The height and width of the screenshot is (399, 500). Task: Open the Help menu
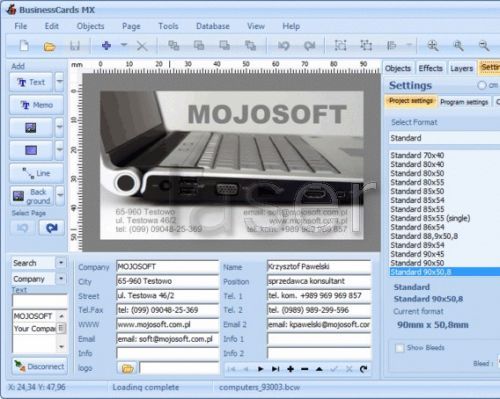291,26
